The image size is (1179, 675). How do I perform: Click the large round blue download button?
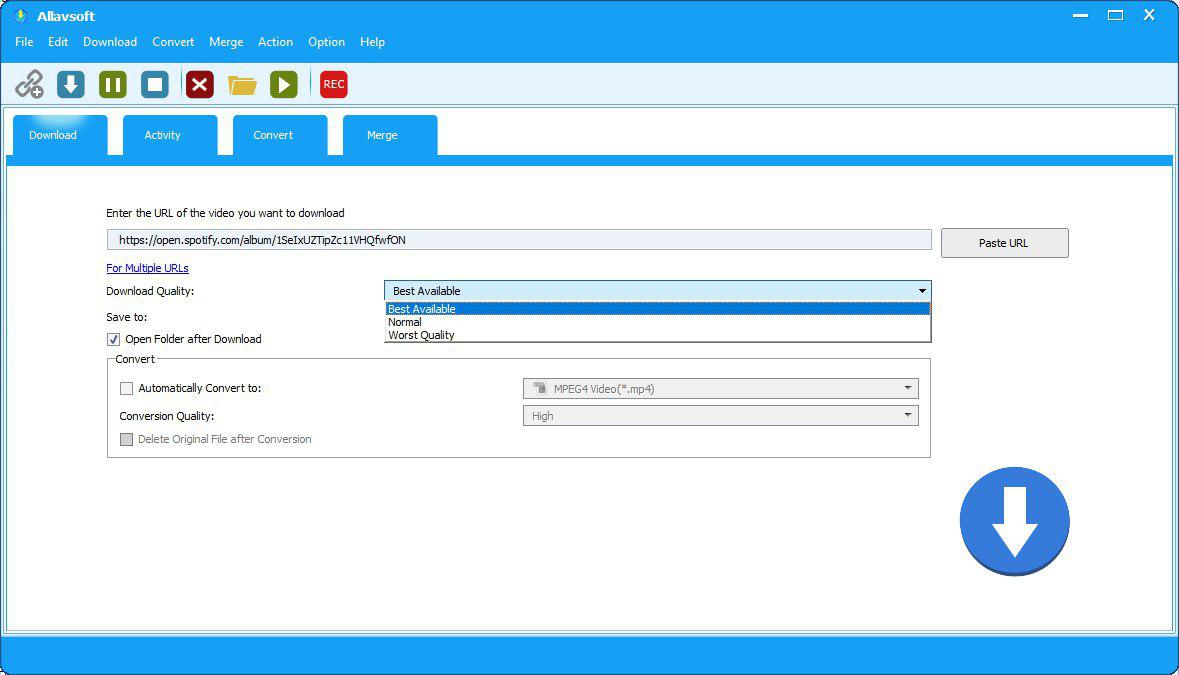(x=1014, y=522)
